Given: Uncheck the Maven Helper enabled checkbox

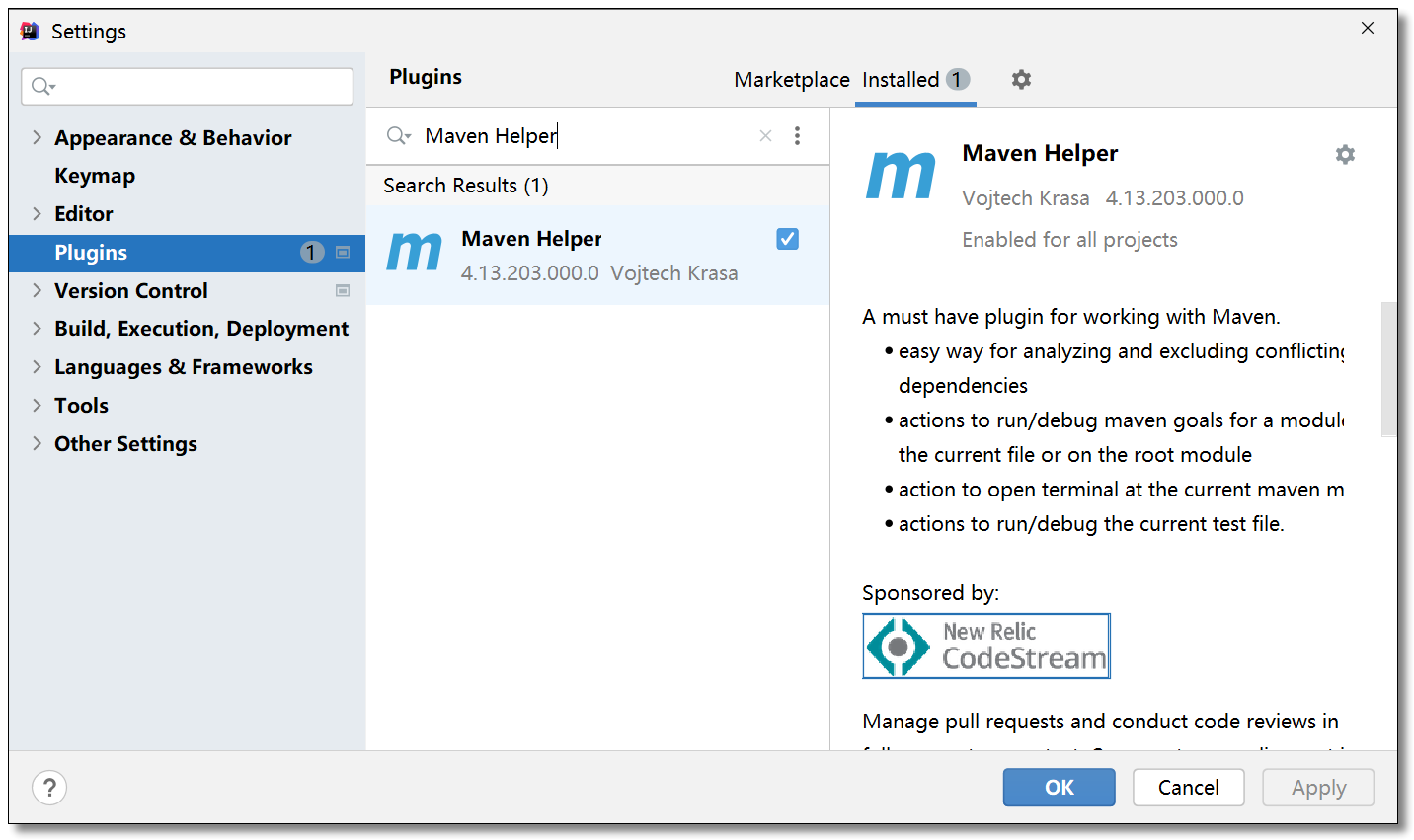Looking at the screenshot, I should (787, 239).
